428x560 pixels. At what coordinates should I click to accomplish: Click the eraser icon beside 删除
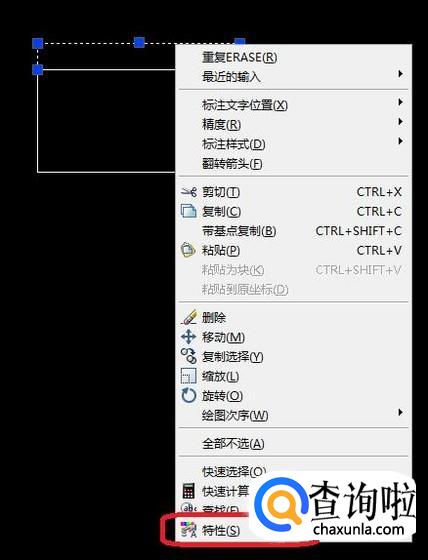click(189, 317)
